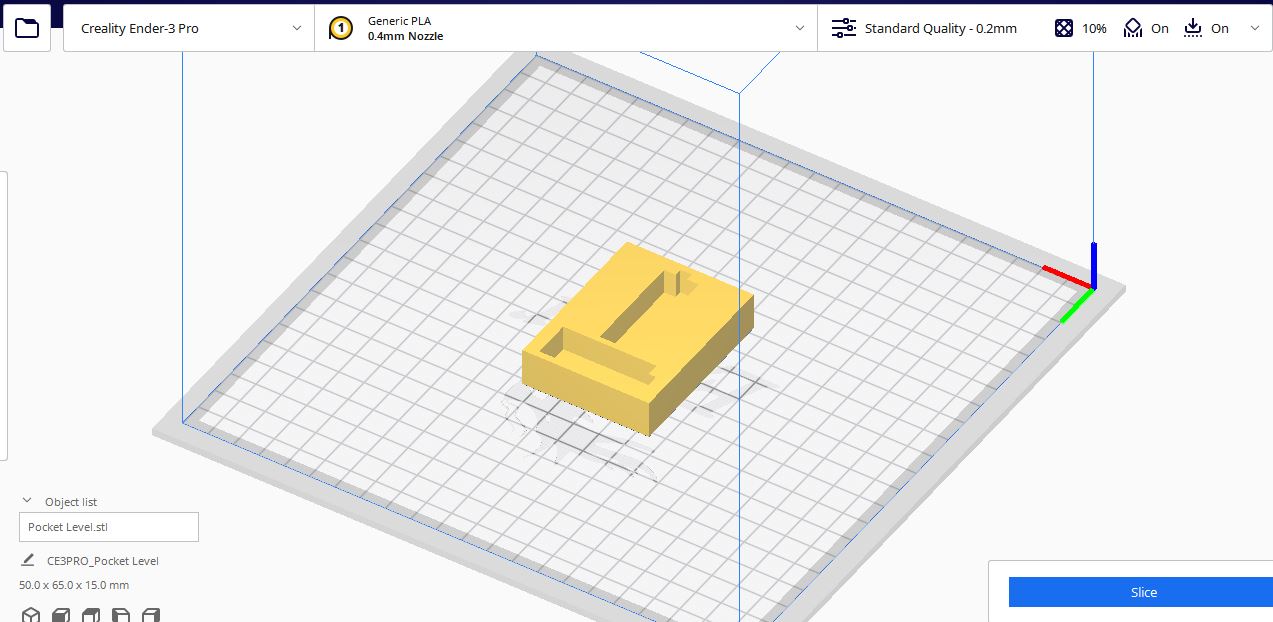
Task: Edit job name with pencil icon
Action: 28,560
